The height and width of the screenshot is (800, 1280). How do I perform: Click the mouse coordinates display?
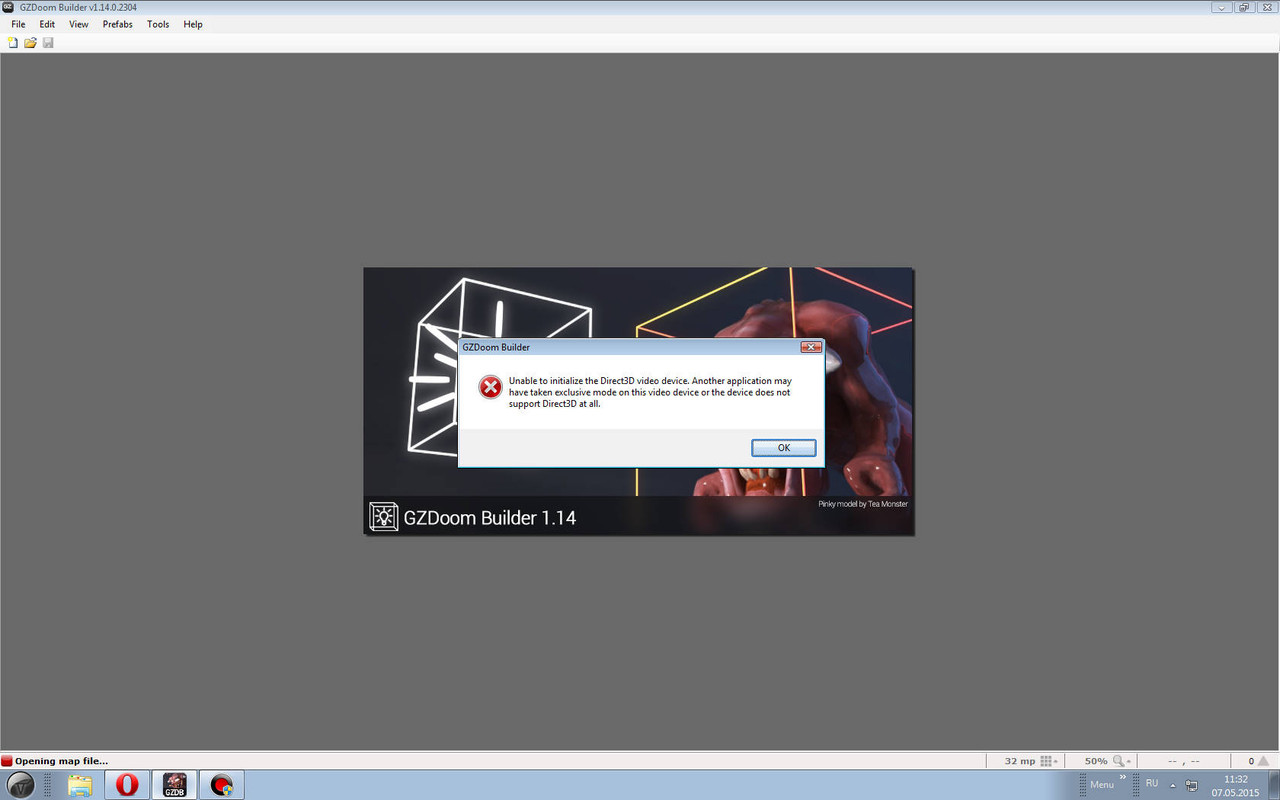click(1183, 761)
